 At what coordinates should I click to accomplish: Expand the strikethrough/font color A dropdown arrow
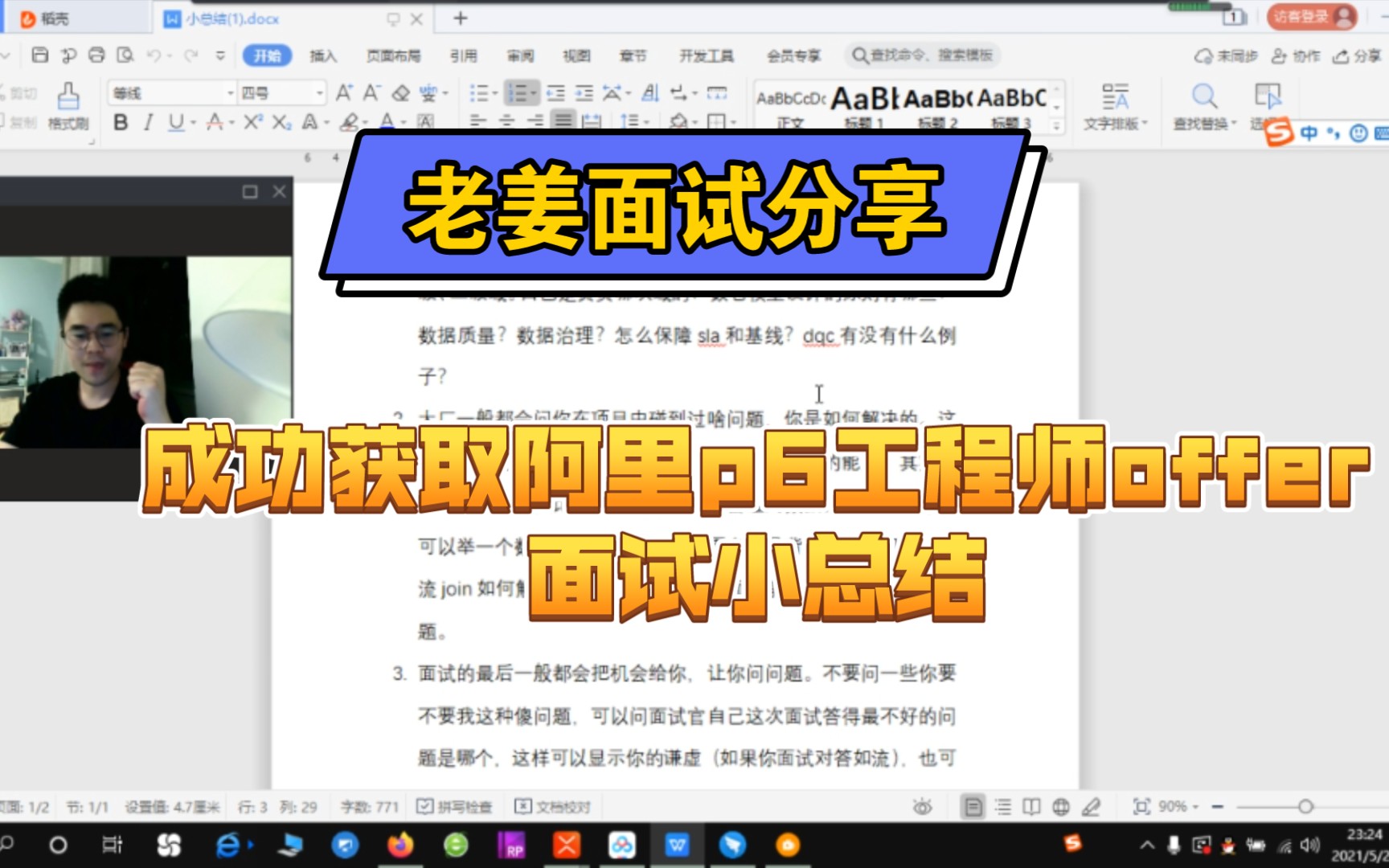coord(231,122)
